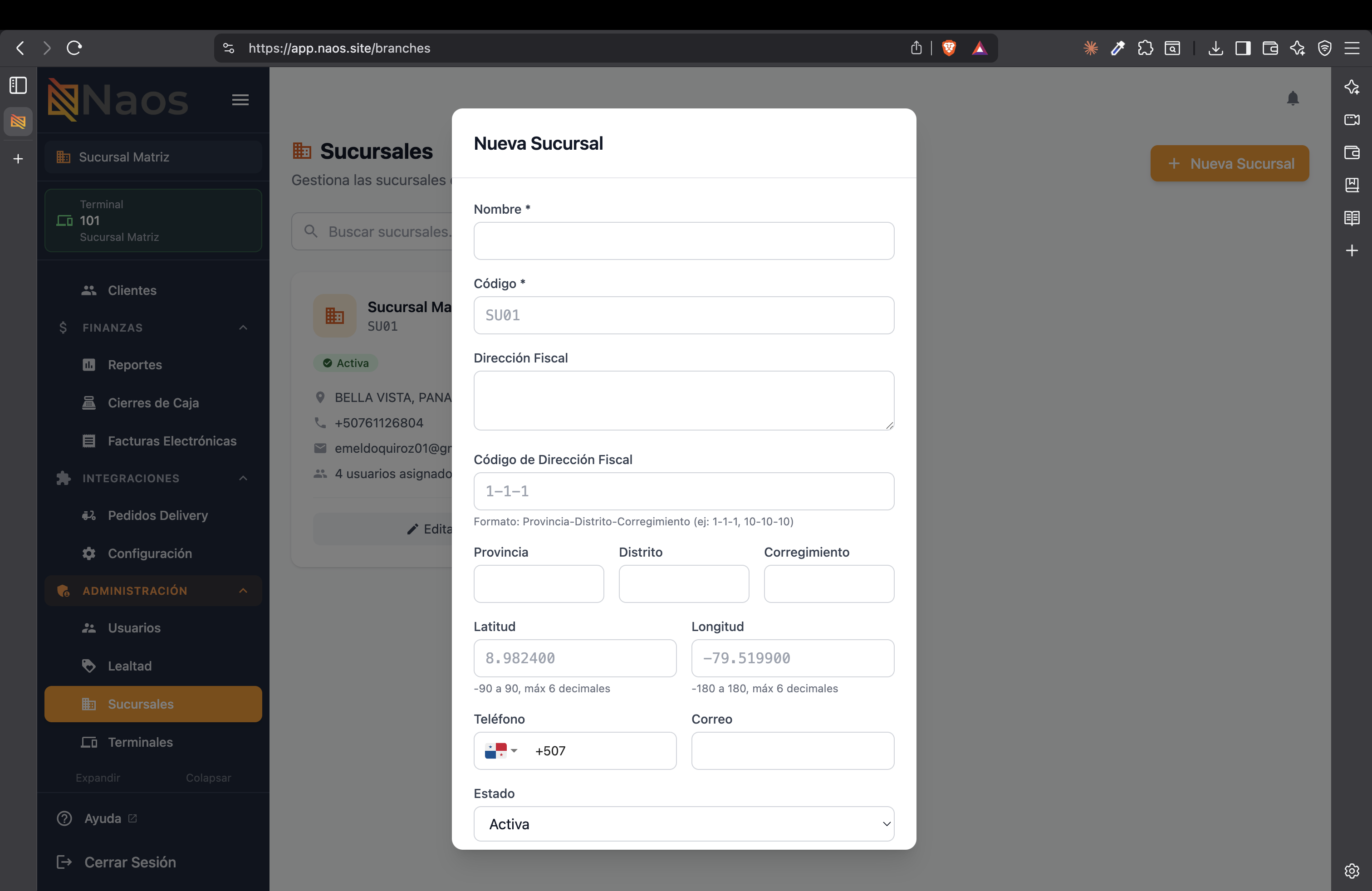The width and height of the screenshot is (1372, 891).
Task: Click the Longitud field
Action: point(793,658)
